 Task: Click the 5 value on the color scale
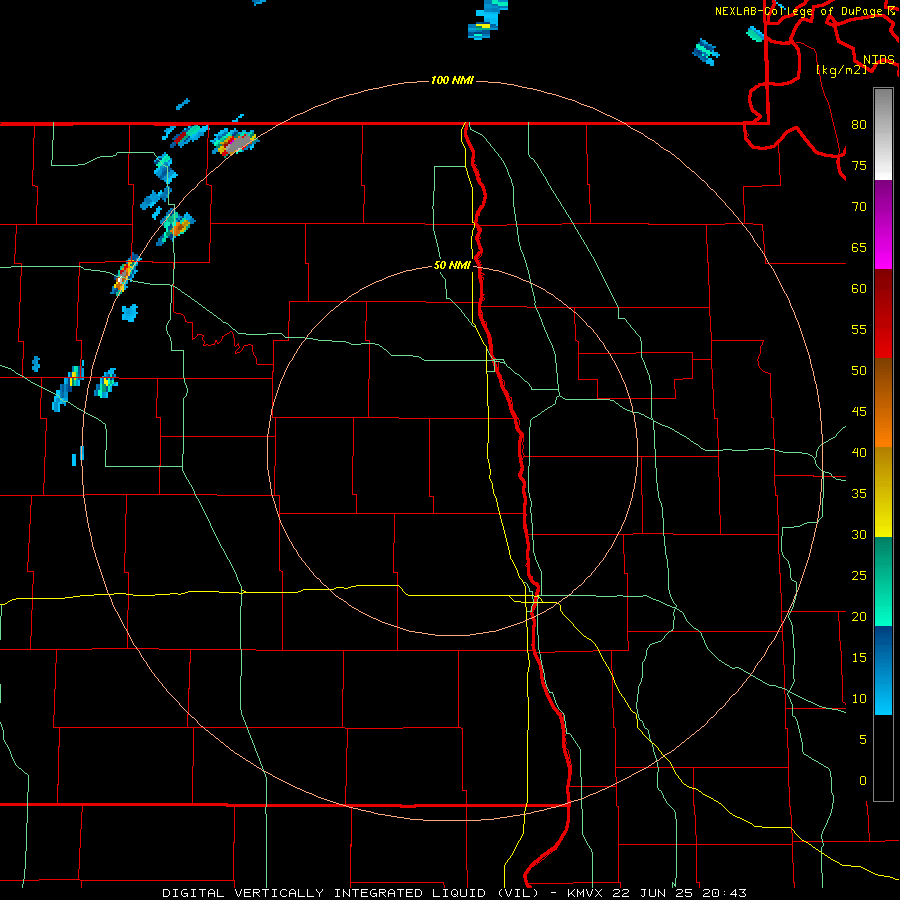tap(863, 740)
